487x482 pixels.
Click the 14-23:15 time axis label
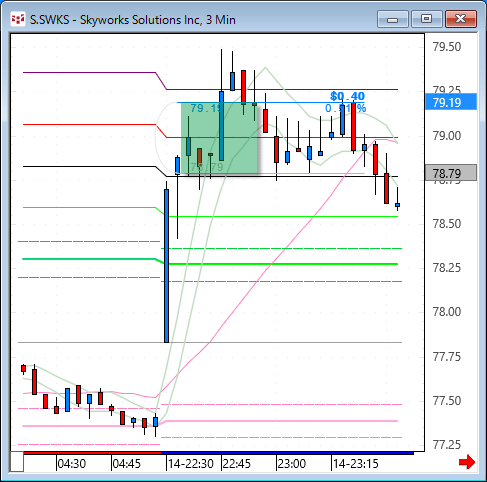coord(356,464)
